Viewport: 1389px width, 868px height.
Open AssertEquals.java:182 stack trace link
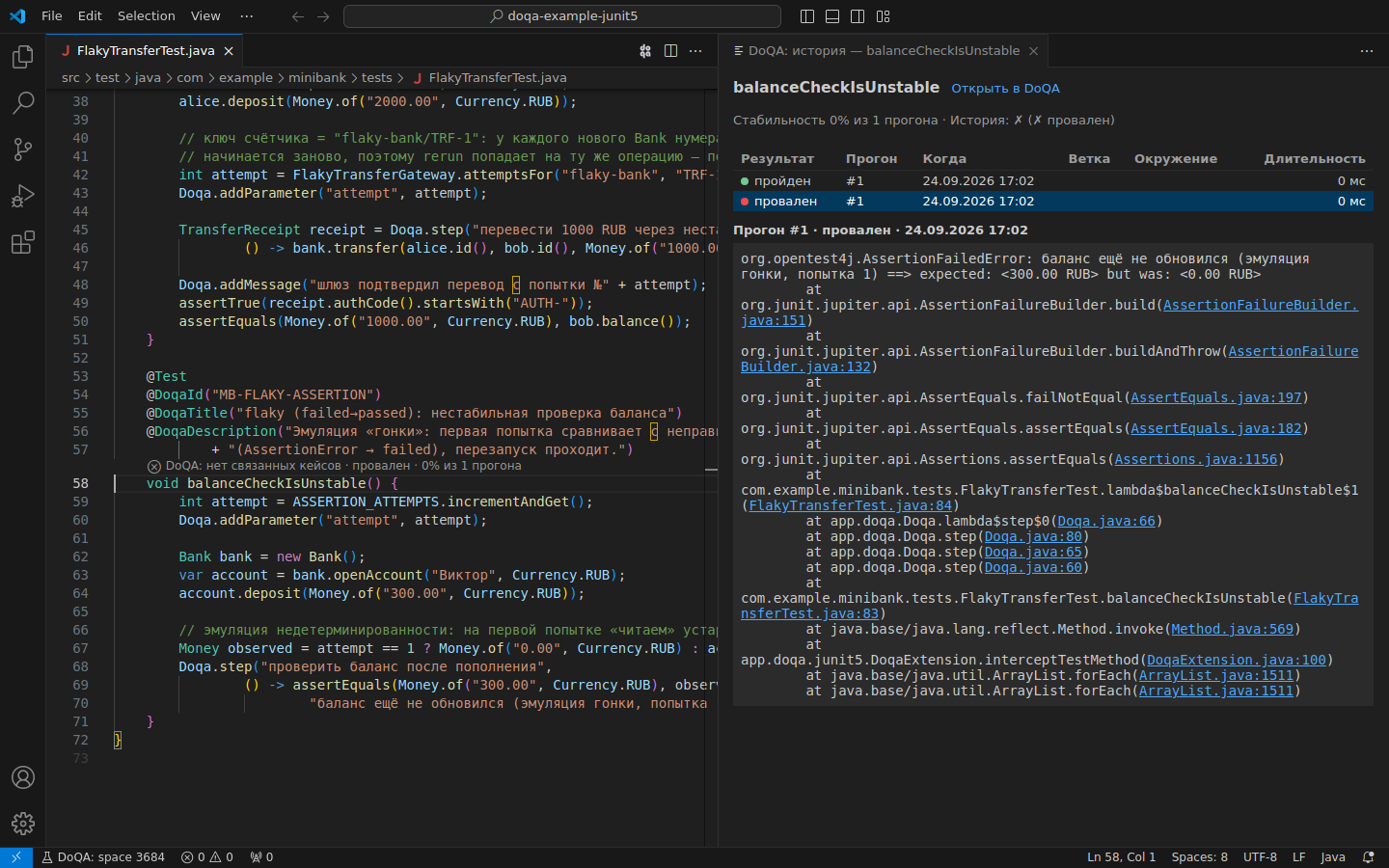[1215, 429]
